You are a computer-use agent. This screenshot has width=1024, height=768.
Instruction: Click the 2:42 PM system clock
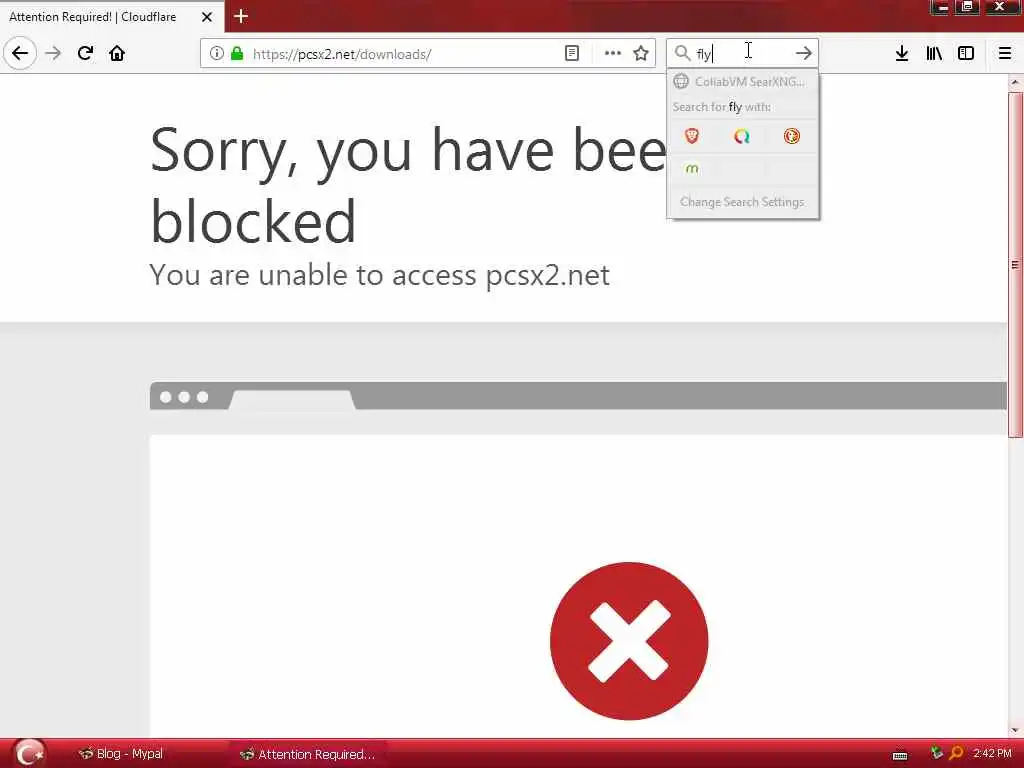pos(992,753)
